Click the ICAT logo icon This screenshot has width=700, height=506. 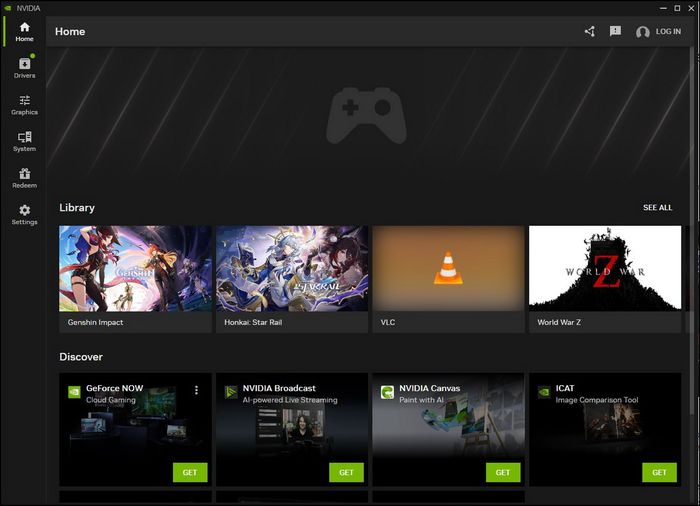(x=544, y=392)
